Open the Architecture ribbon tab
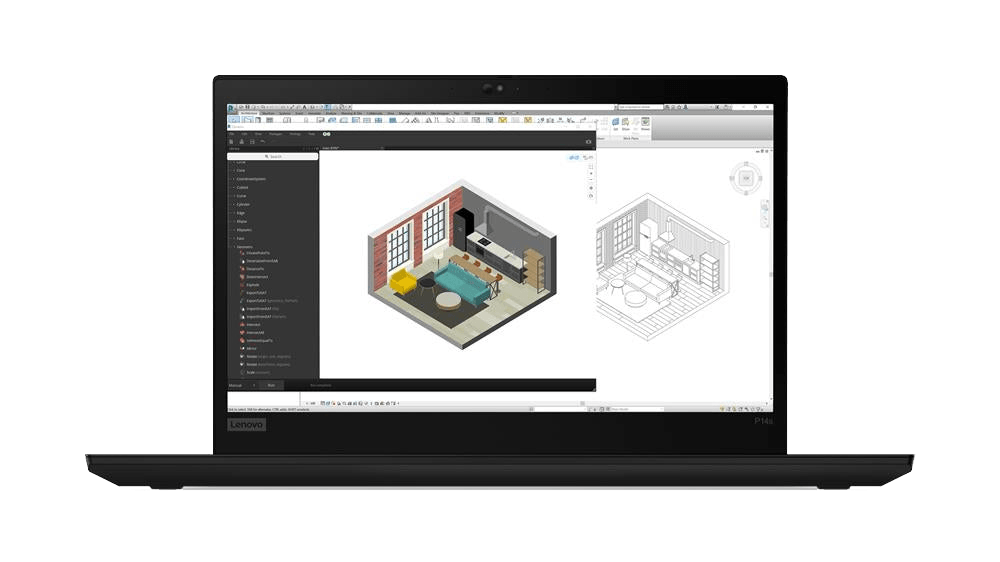This screenshot has width=1000, height=562. click(248, 114)
